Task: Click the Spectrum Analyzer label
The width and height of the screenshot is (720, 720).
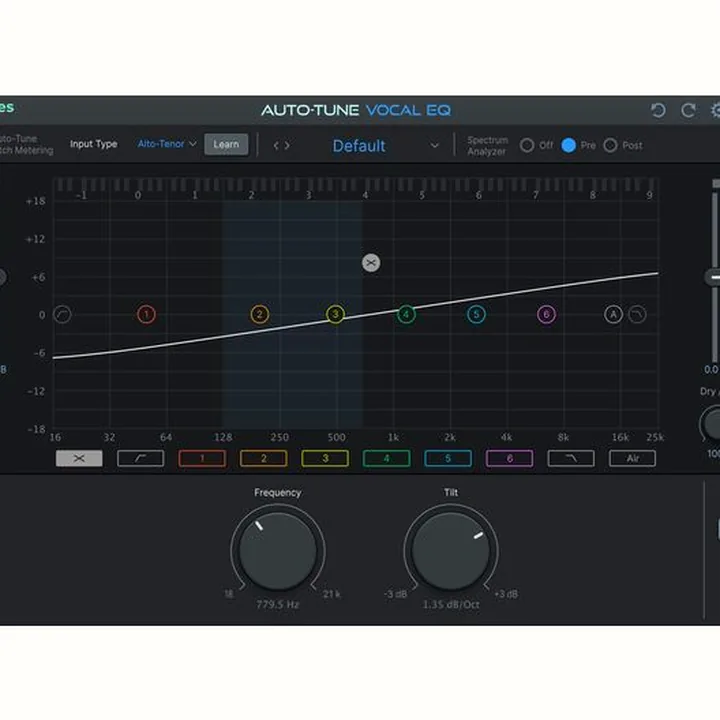Action: click(x=488, y=146)
